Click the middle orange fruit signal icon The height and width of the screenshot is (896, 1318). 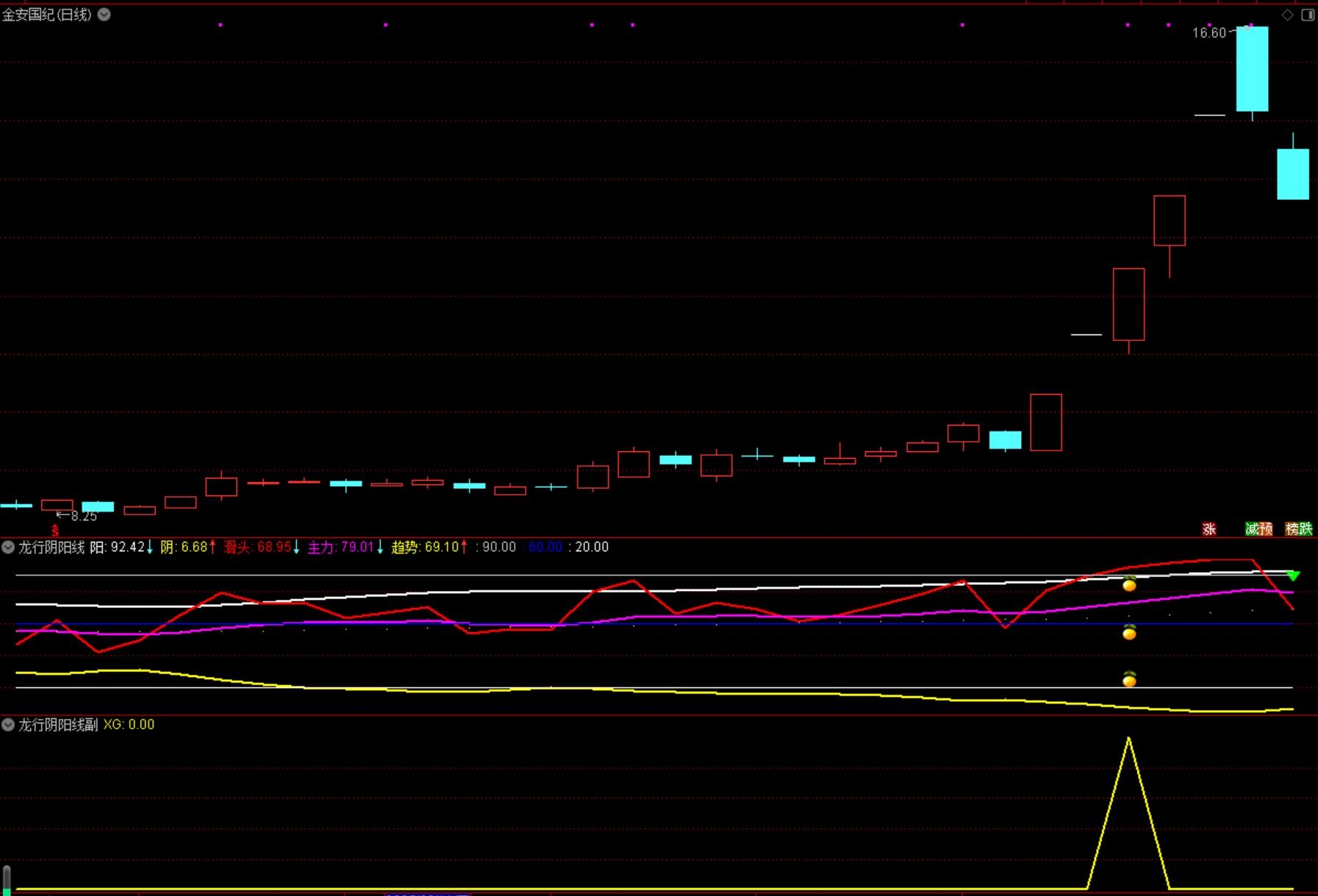(1129, 632)
